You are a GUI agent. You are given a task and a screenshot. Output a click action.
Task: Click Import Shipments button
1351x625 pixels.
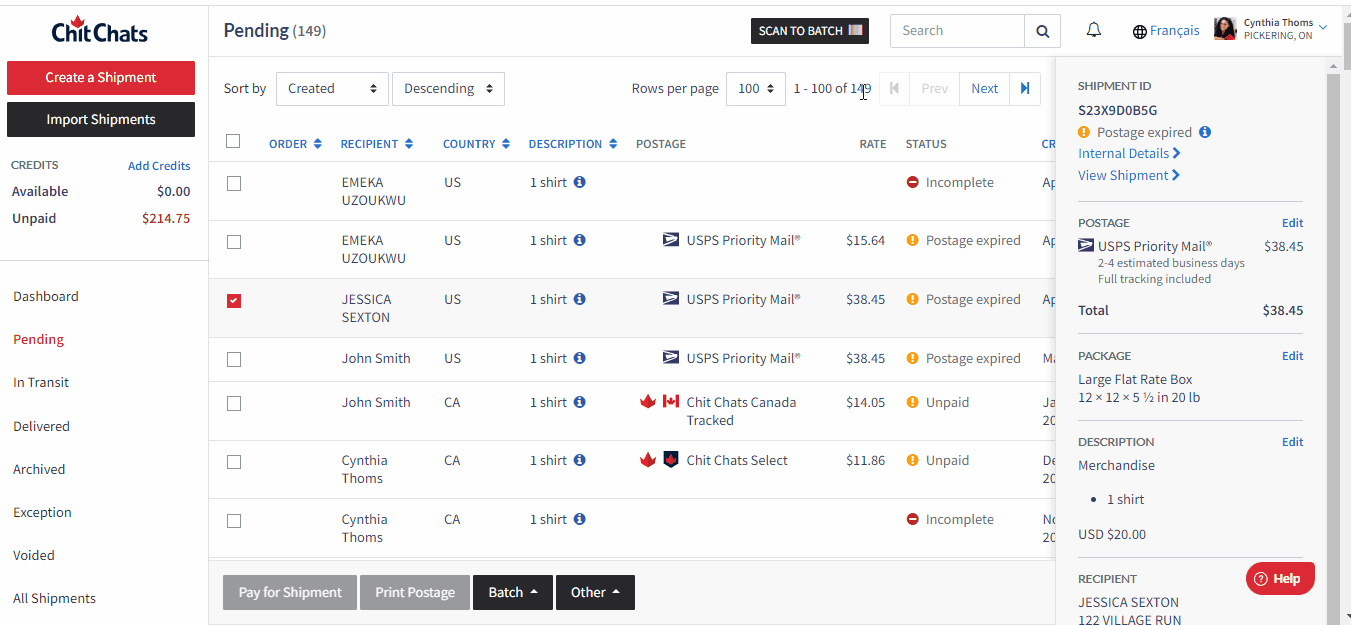point(101,119)
